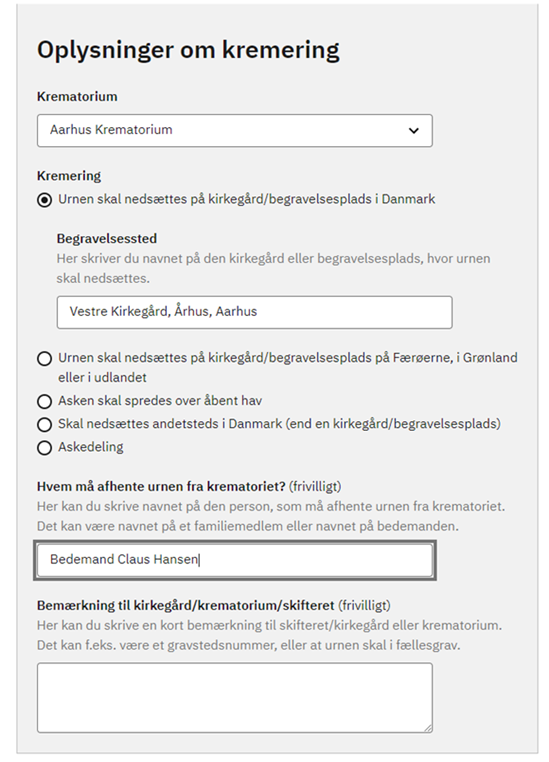549x762 pixels.
Task: Click the 'Begravelsessted' label
Action: pos(107,238)
